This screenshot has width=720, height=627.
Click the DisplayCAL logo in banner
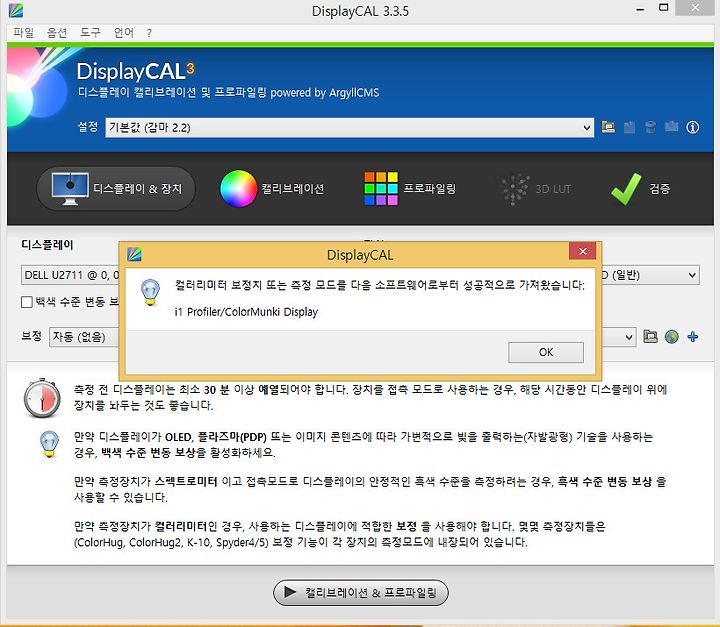(135, 71)
